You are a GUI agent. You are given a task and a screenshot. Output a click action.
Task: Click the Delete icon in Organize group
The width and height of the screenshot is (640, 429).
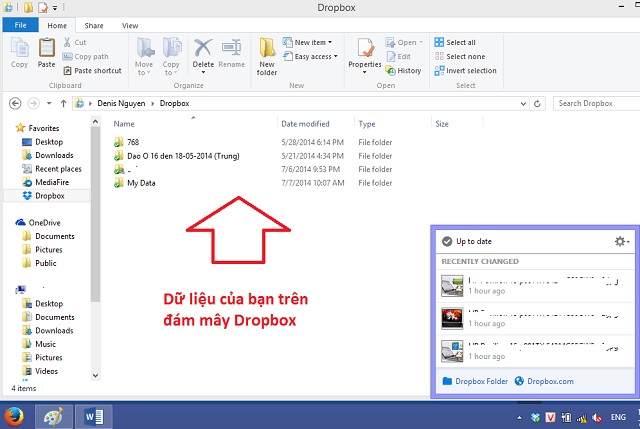pyautogui.click(x=203, y=53)
